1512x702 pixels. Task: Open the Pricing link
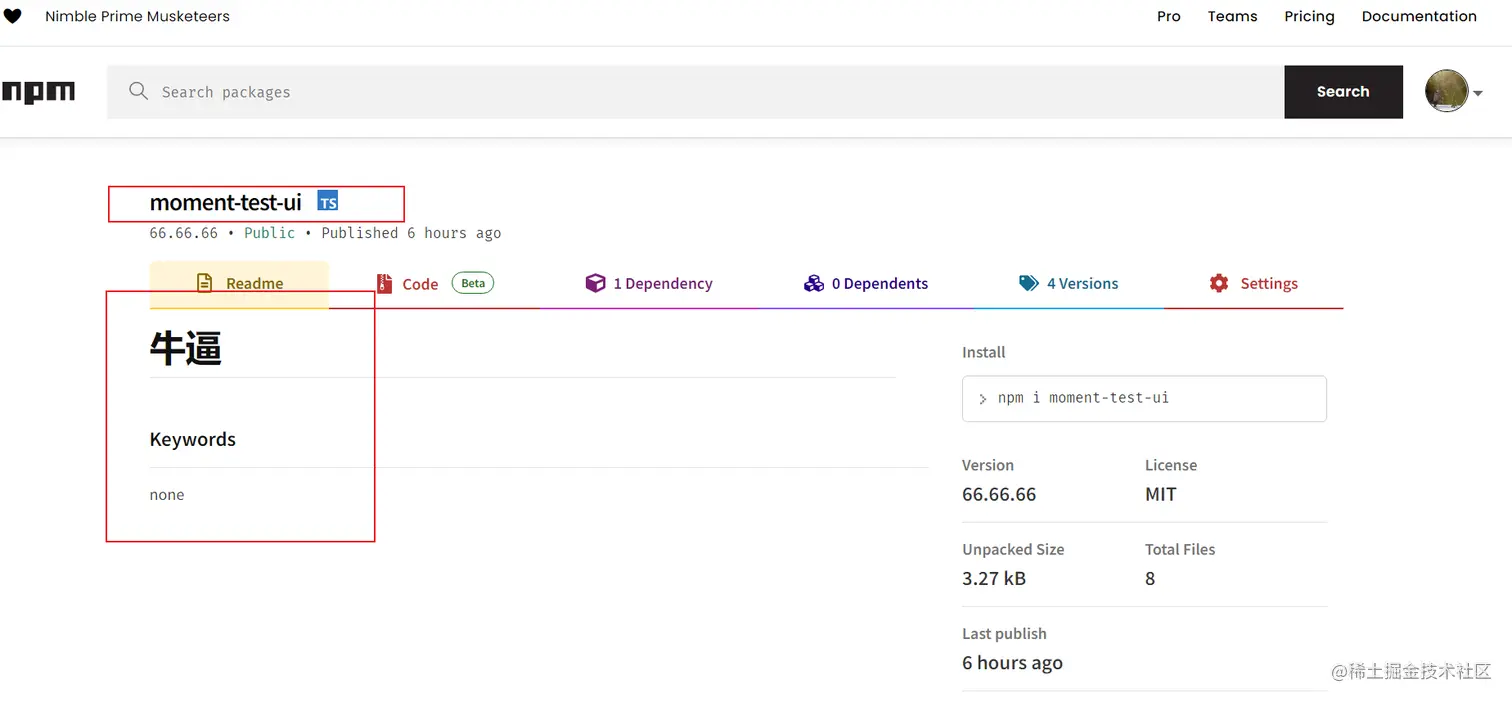click(x=1309, y=16)
